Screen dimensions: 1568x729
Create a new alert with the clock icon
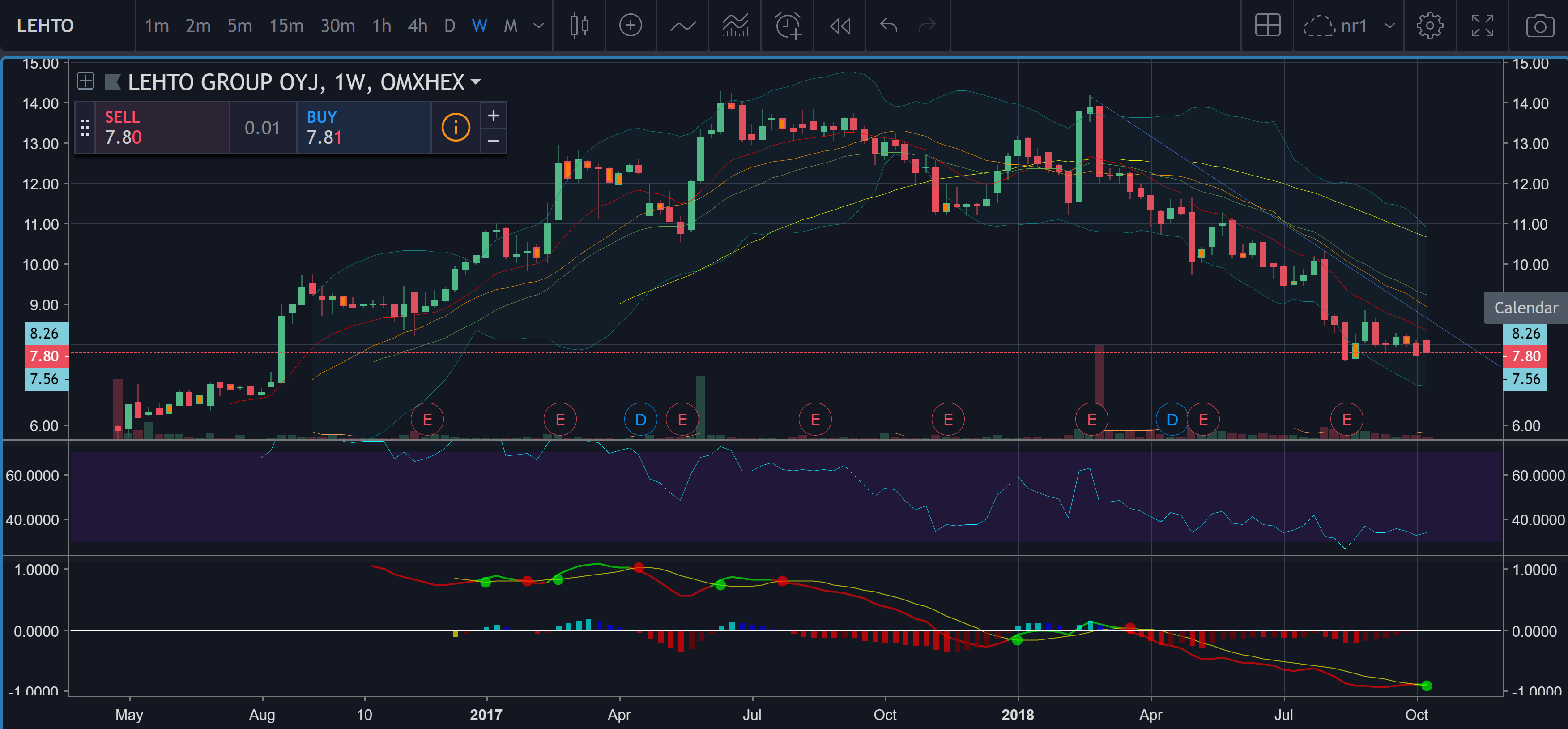(788, 26)
